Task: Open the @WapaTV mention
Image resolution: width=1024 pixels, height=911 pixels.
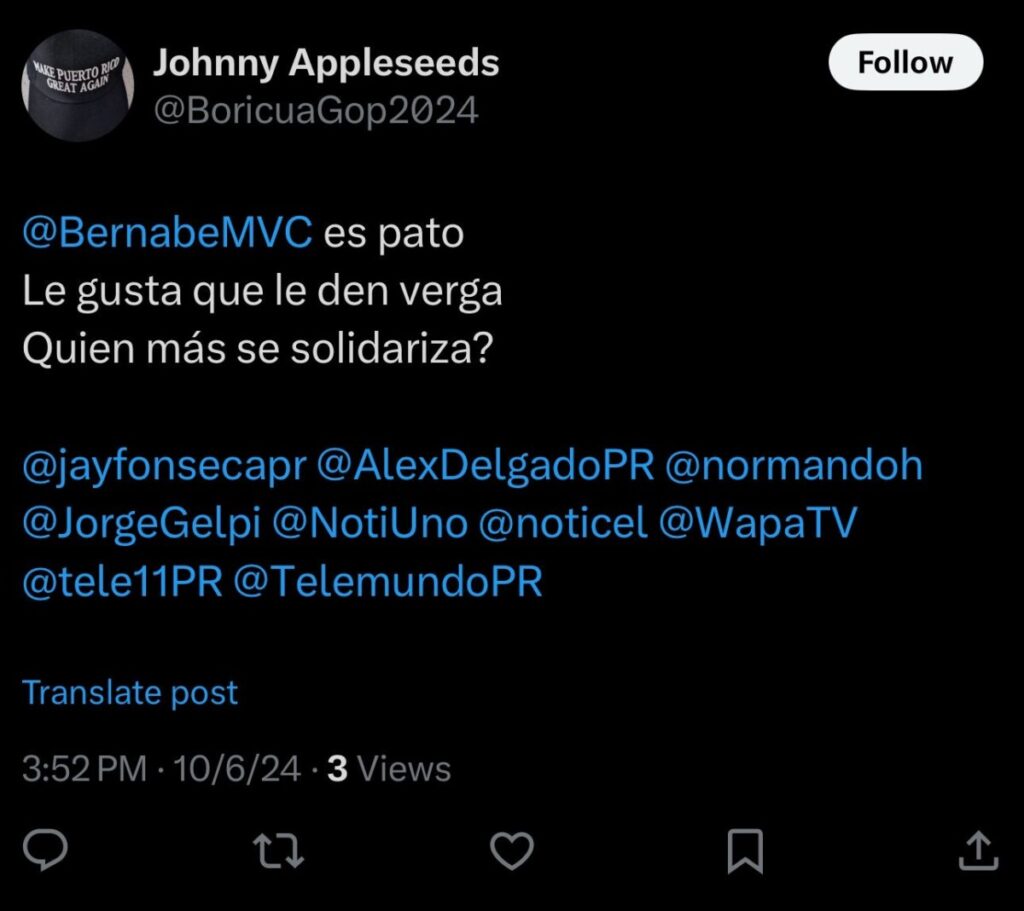Action: (758, 524)
